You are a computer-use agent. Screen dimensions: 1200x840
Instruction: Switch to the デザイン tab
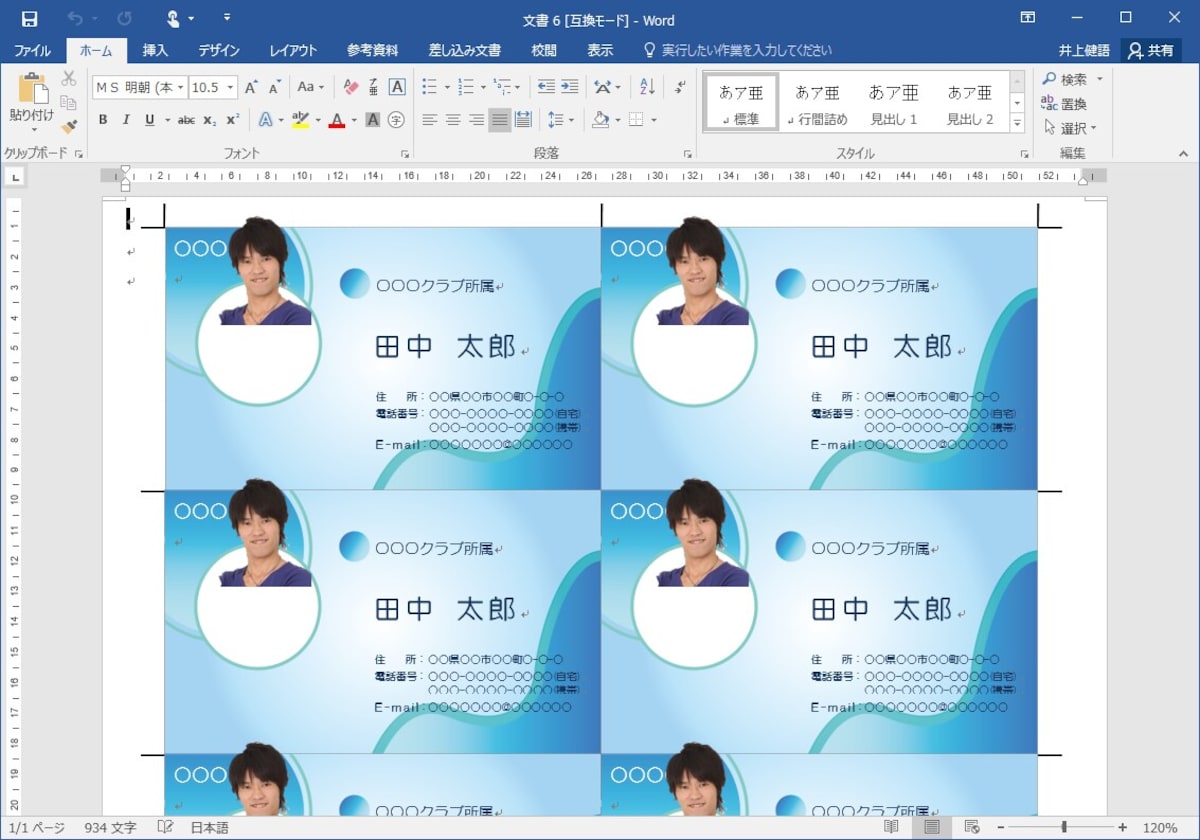click(x=219, y=50)
